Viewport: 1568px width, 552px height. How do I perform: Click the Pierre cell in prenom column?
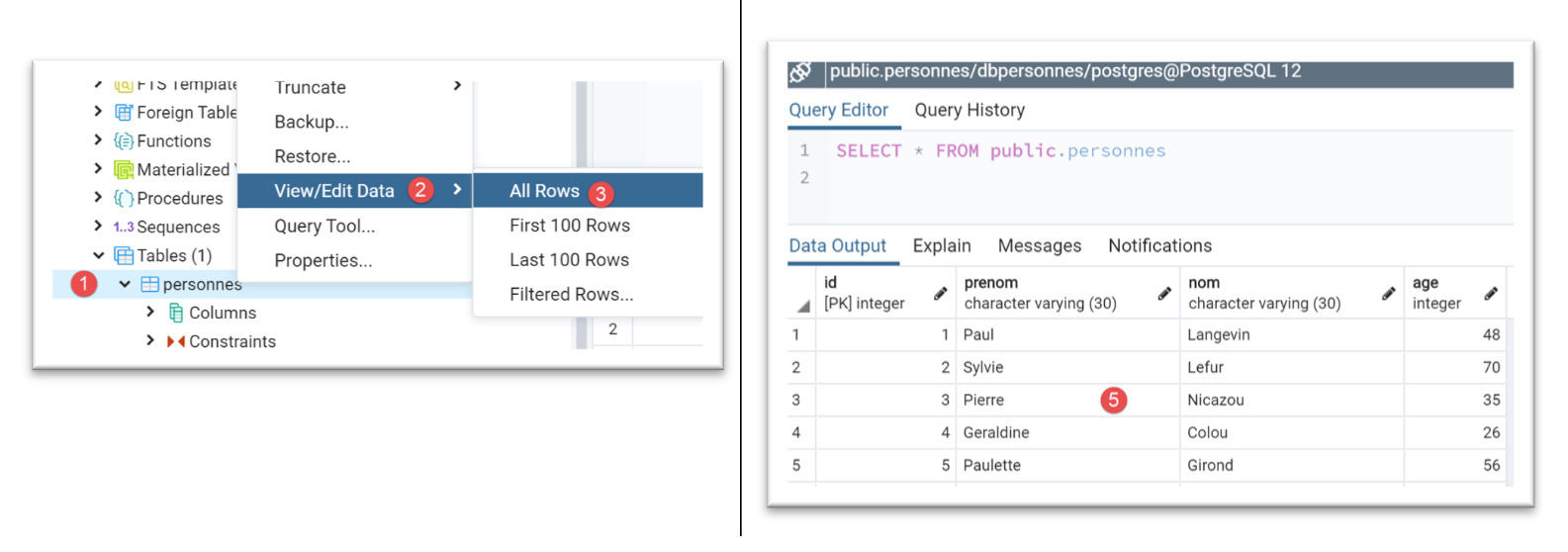(x=984, y=401)
